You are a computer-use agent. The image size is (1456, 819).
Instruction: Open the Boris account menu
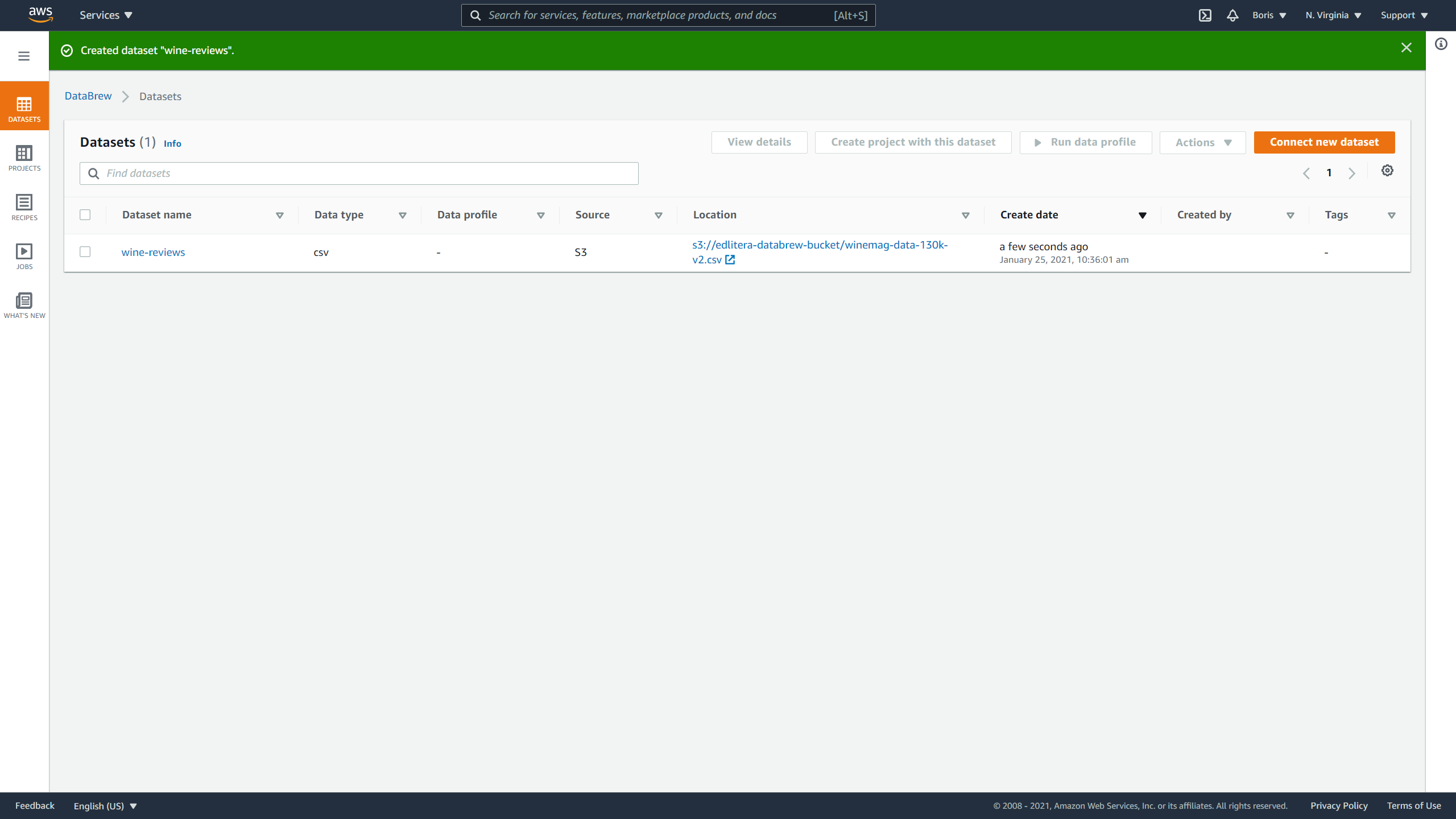pos(1269,15)
